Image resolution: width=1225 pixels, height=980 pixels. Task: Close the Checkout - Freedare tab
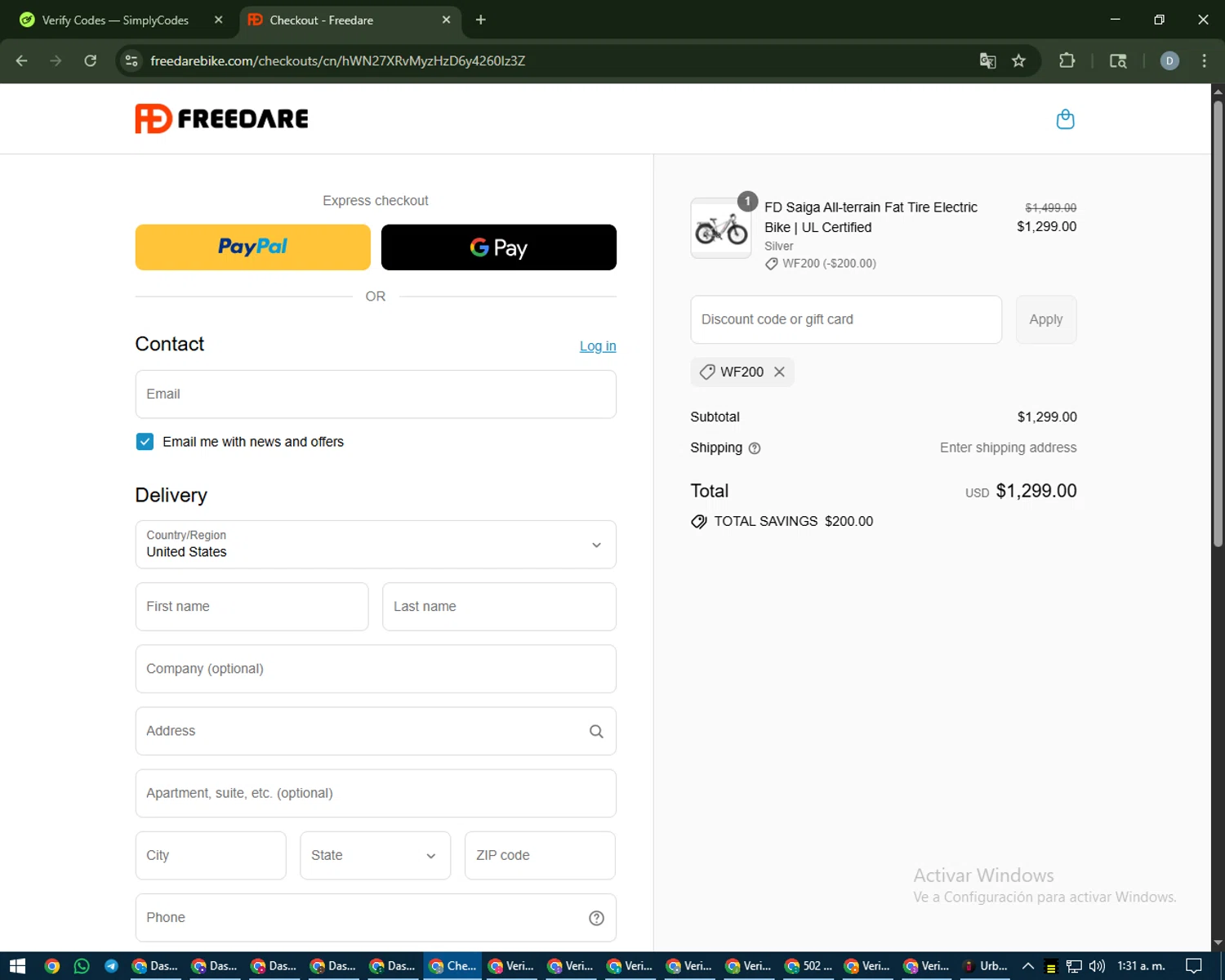(446, 20)
